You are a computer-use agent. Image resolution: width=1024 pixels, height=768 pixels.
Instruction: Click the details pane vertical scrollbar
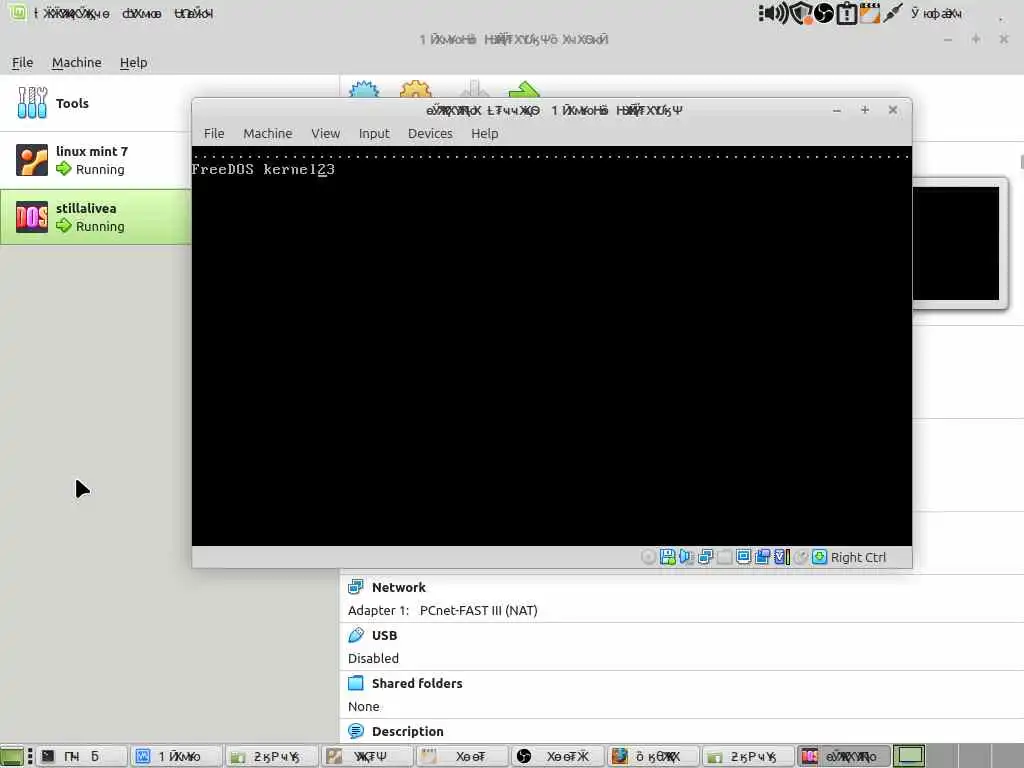point(1021,161)
